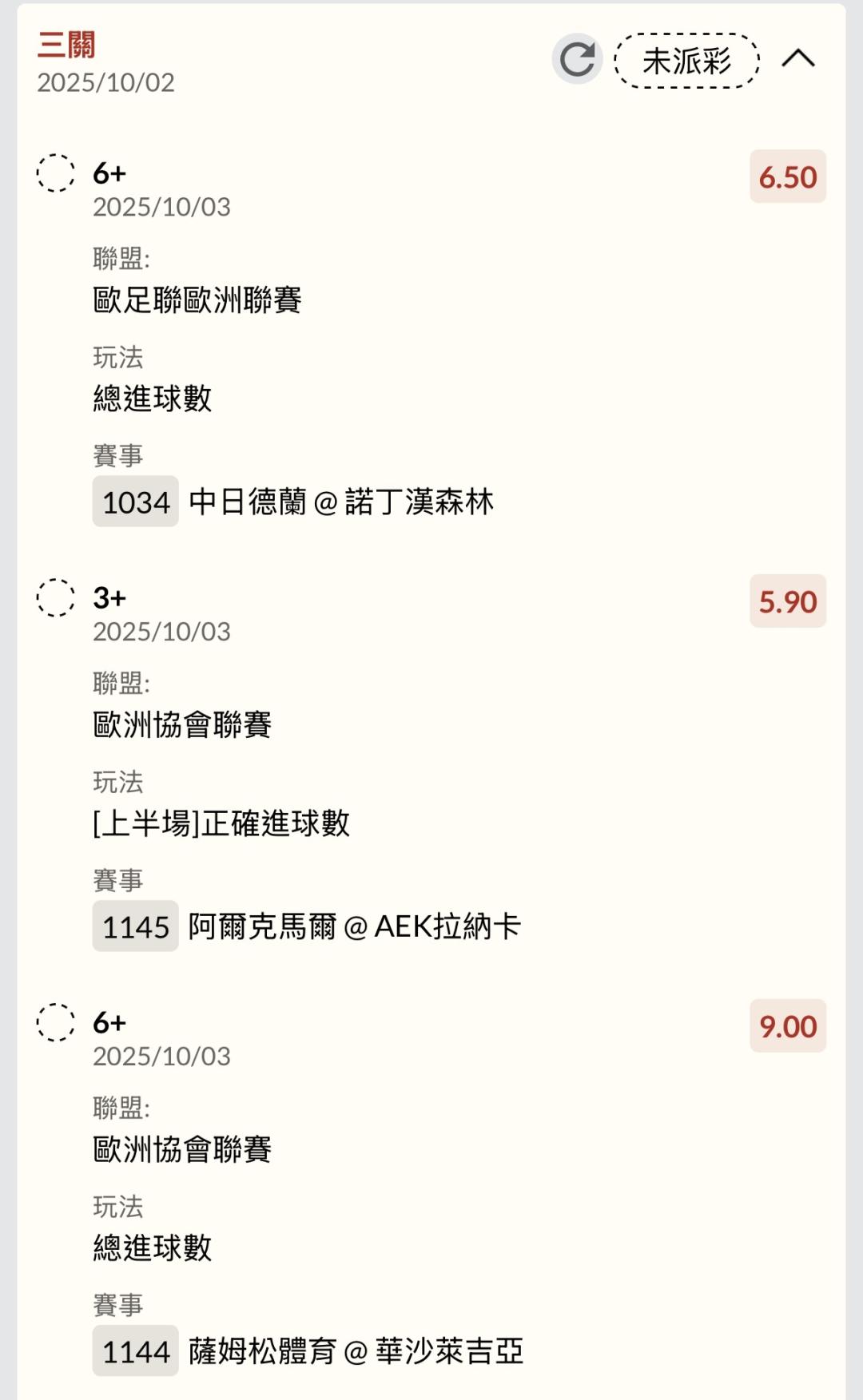Click the refresh icon beside 未派彩
Viewport: 863px width, 1400px height.
coord(576,59)
